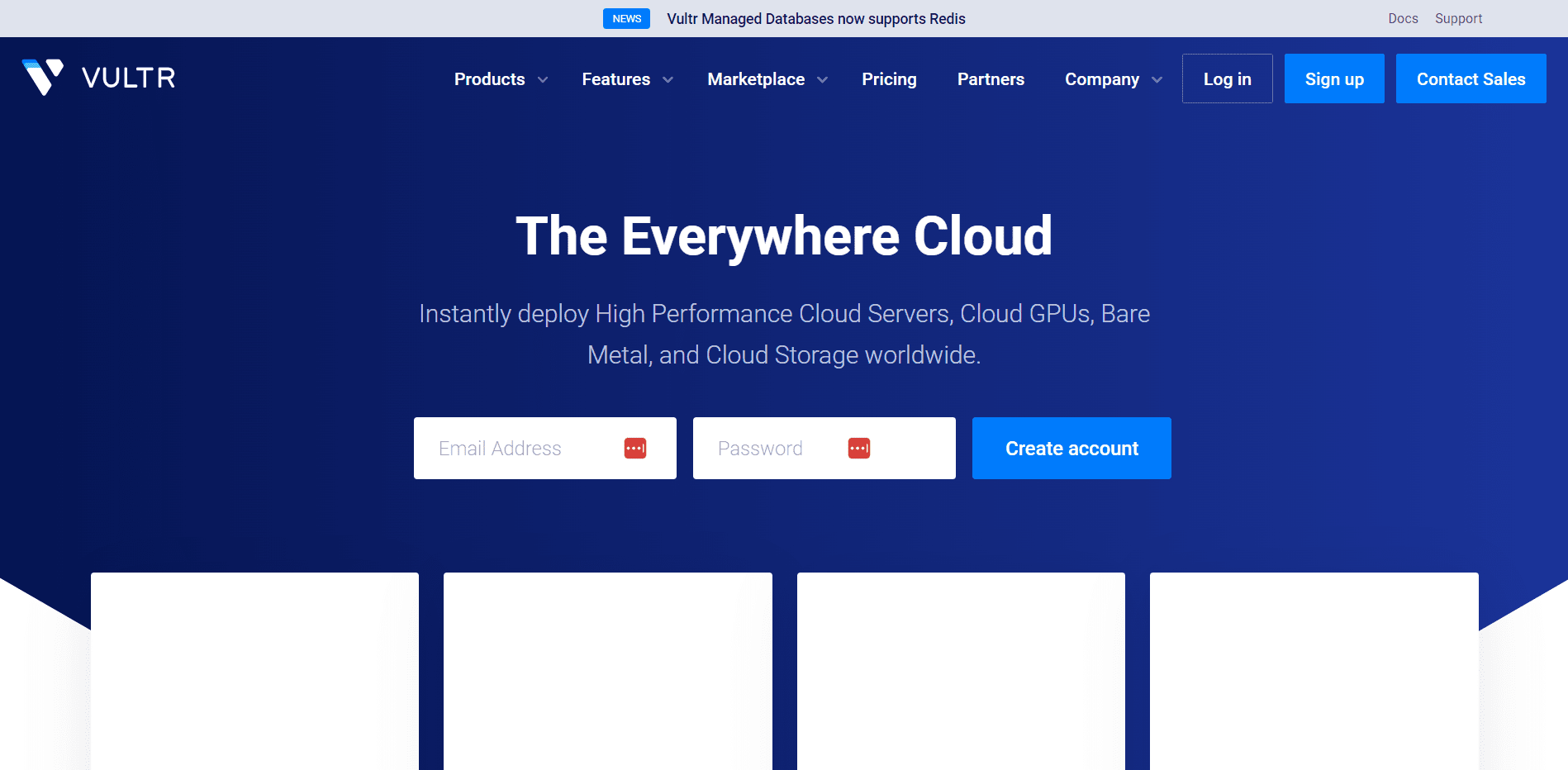This screenshot has width=1568, height=770.
Task: Click the Contact Sales button
Action: (x=1471, y=78)
